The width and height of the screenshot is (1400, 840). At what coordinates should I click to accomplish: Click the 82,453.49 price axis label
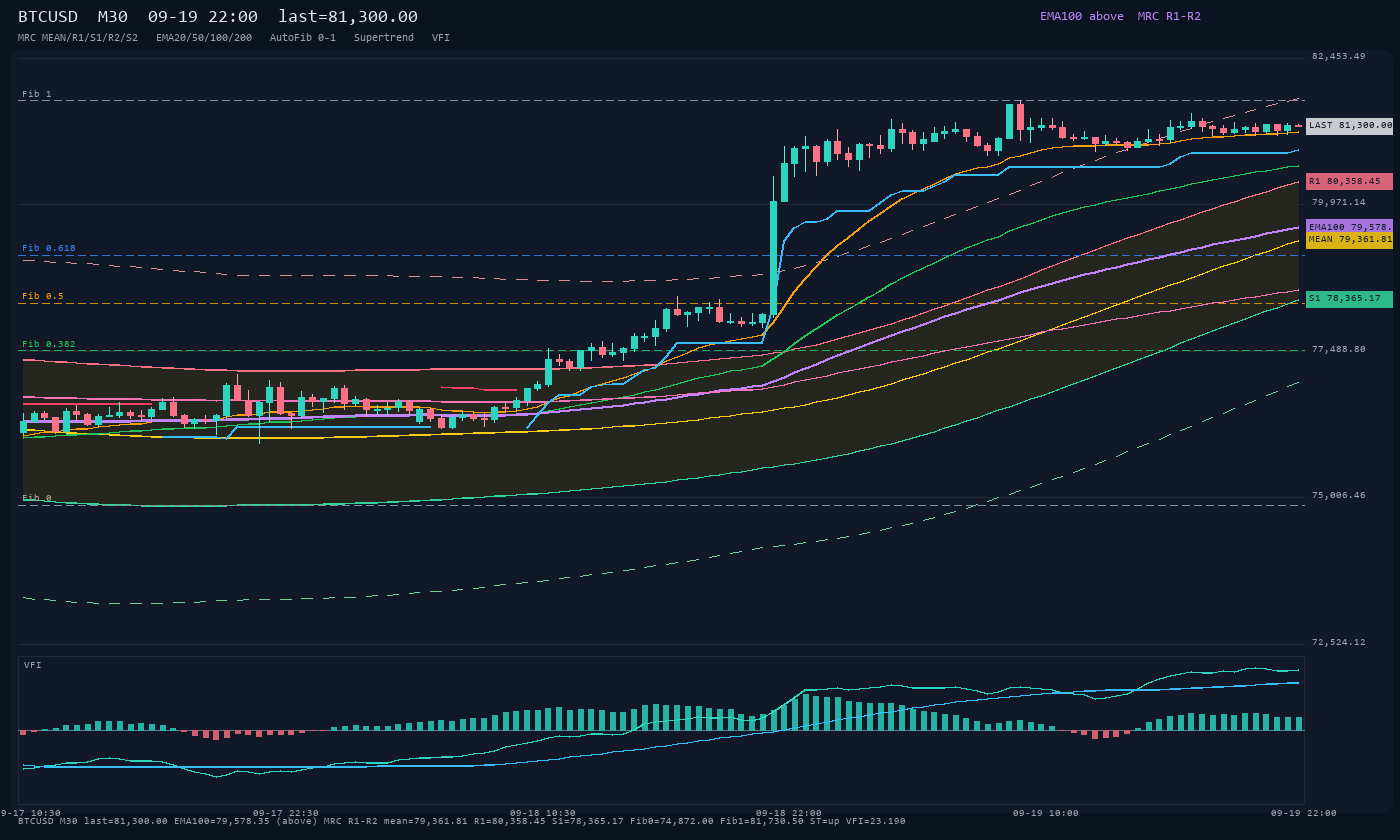point(1339,56)
